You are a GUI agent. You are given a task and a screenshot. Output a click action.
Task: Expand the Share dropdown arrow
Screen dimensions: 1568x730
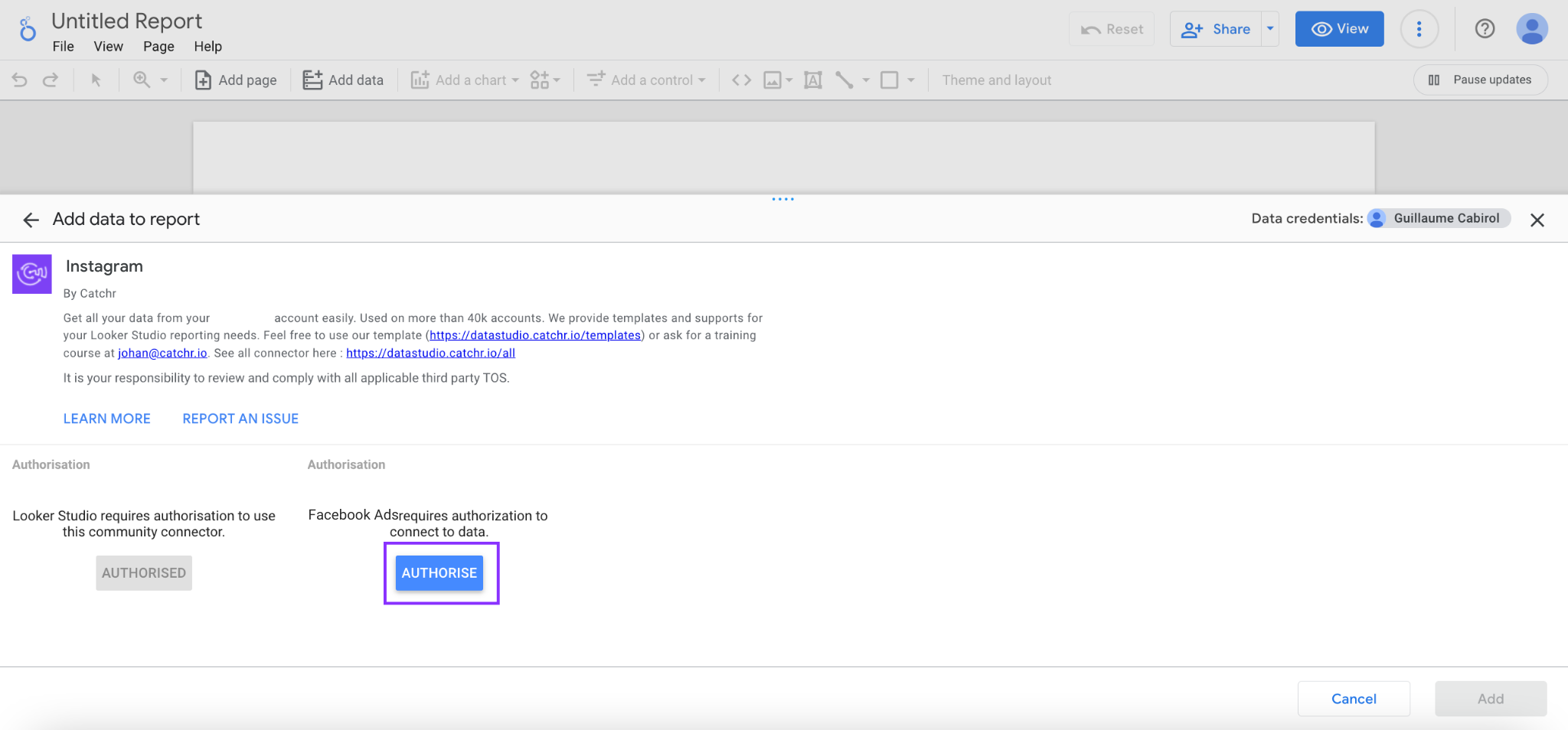pyautogui.click(x=1269, y=29)
